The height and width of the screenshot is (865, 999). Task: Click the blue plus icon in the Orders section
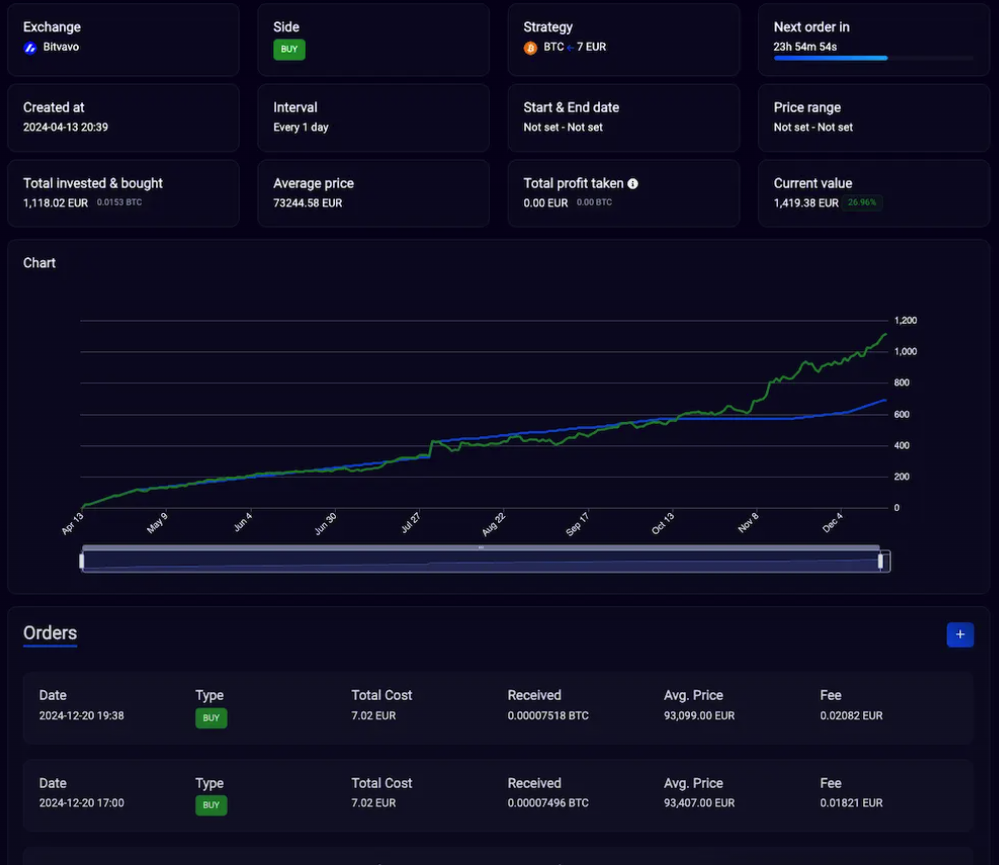coord(960,635)
